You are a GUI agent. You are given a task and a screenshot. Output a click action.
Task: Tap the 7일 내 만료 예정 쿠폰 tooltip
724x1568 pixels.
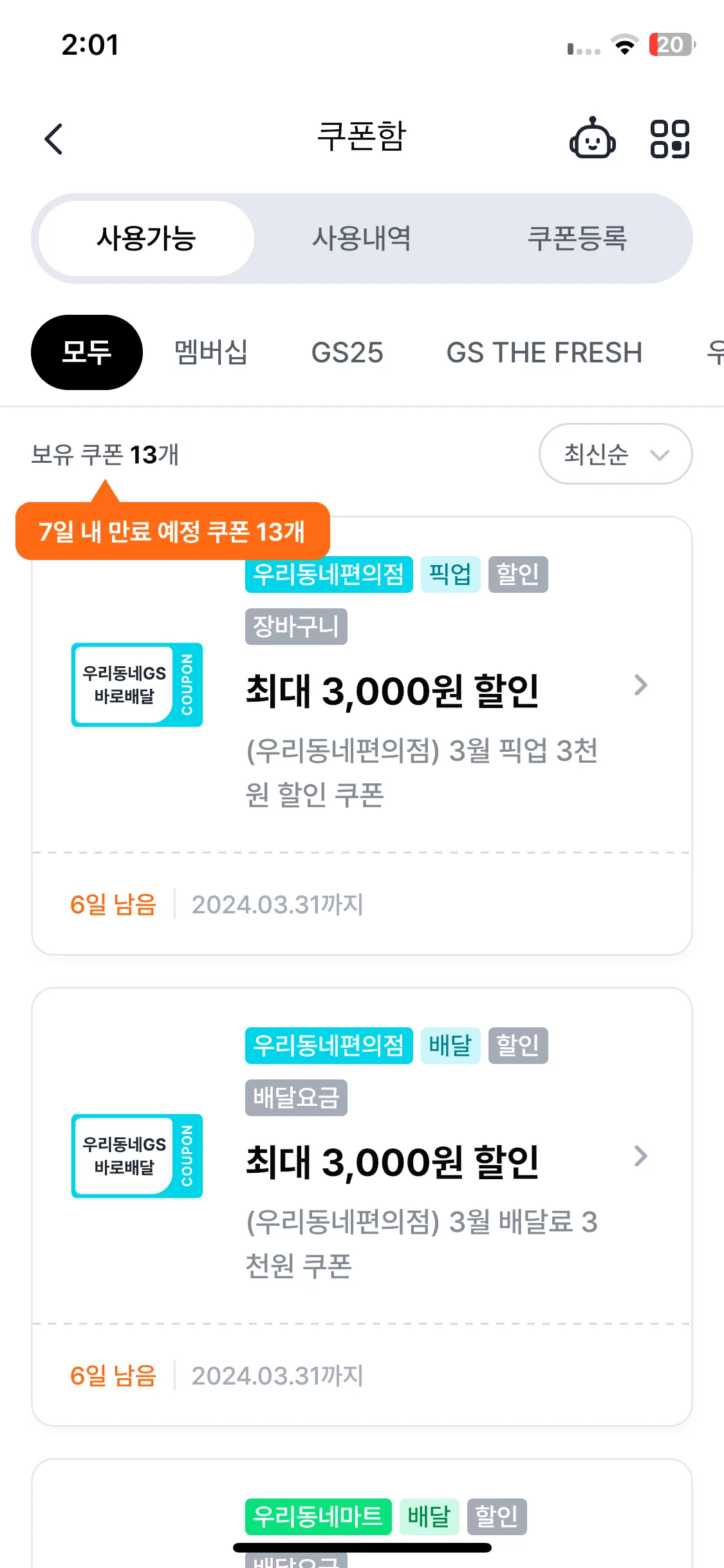click(x=172, y=531)
